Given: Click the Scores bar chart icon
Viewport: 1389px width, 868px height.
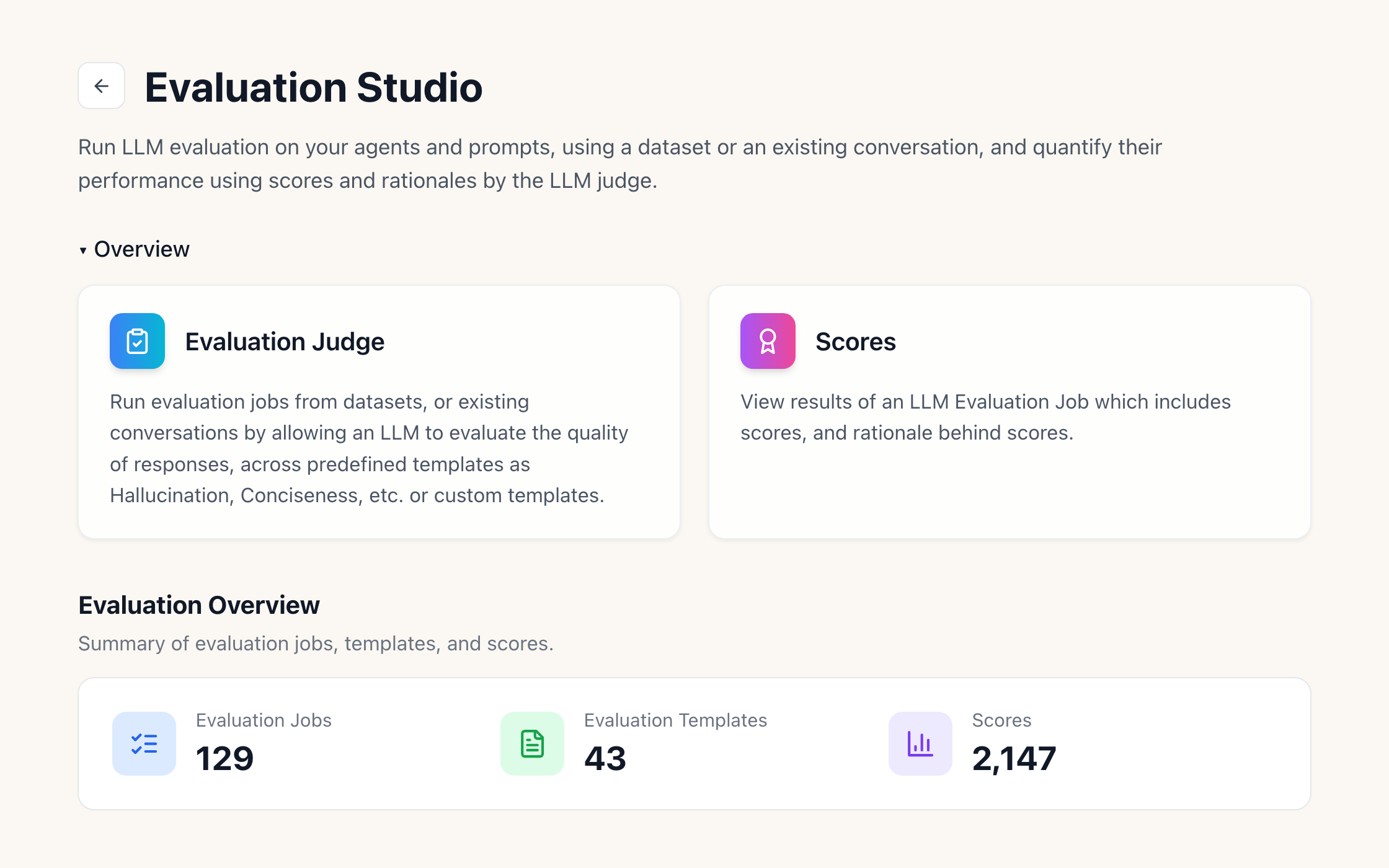Looking at the screenshot, I should pyautogui.click(x=920, y=743).
